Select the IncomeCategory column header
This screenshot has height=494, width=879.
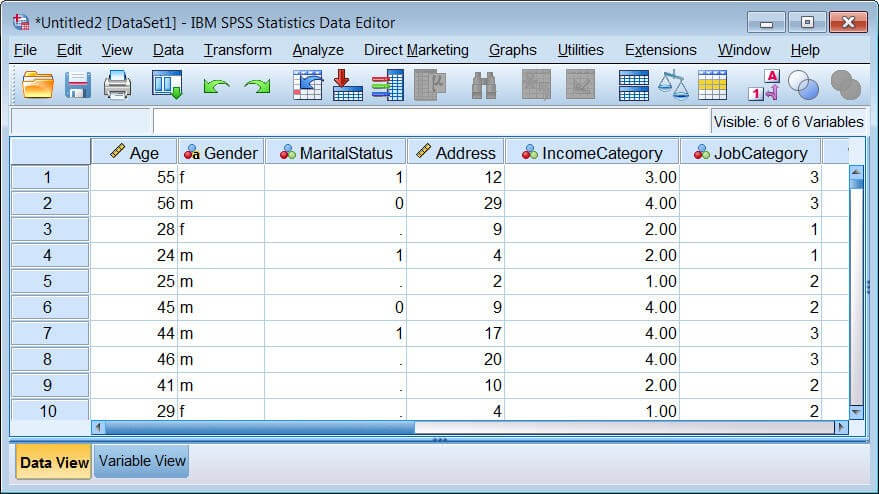point(592,153)
